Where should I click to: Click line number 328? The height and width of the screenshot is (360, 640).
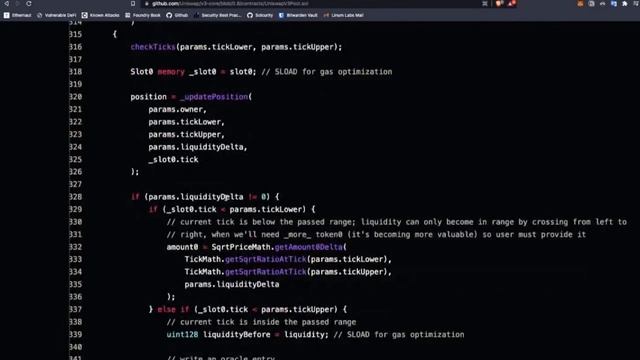(76, 197)
